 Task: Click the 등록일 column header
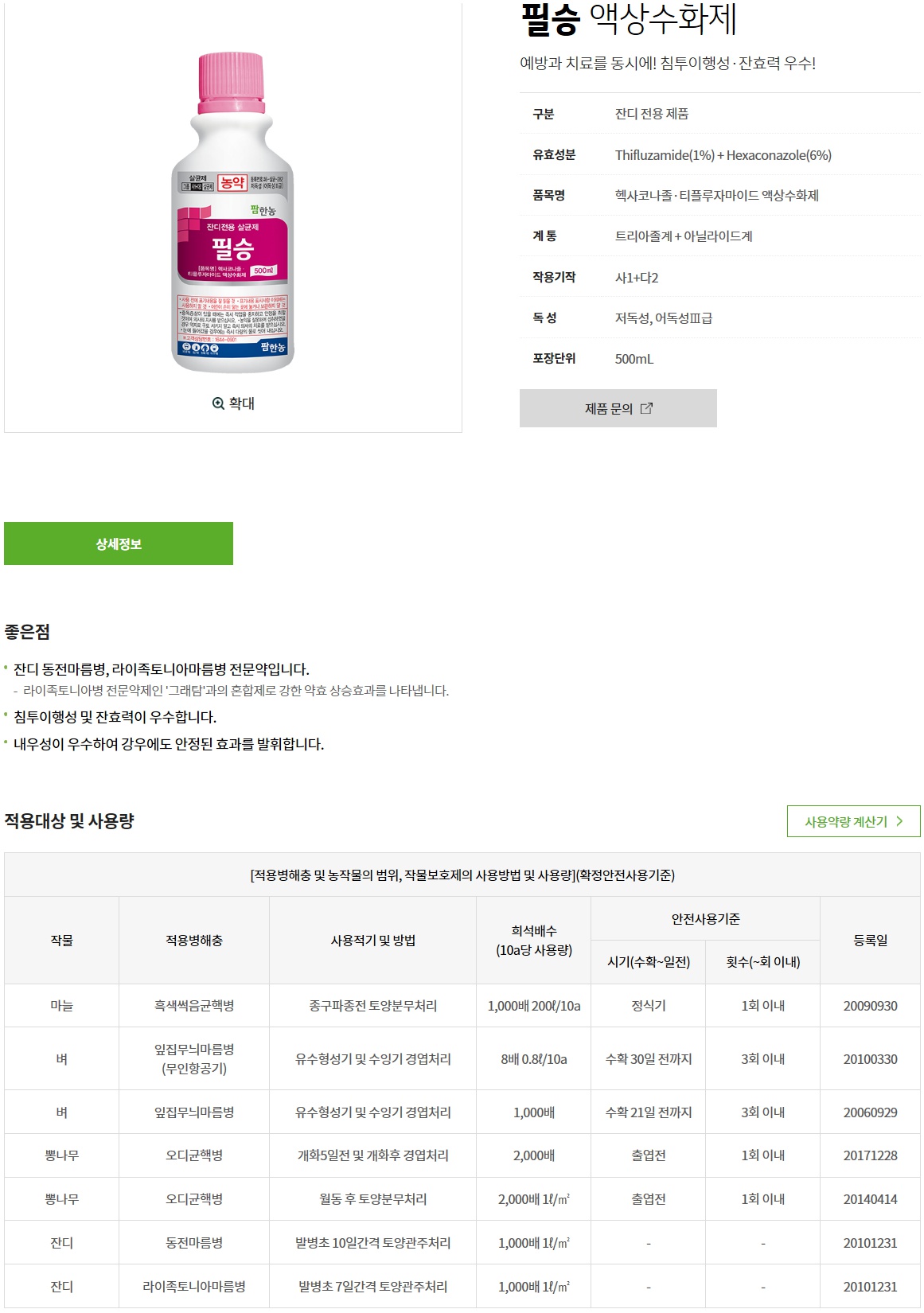pos(870,941)
